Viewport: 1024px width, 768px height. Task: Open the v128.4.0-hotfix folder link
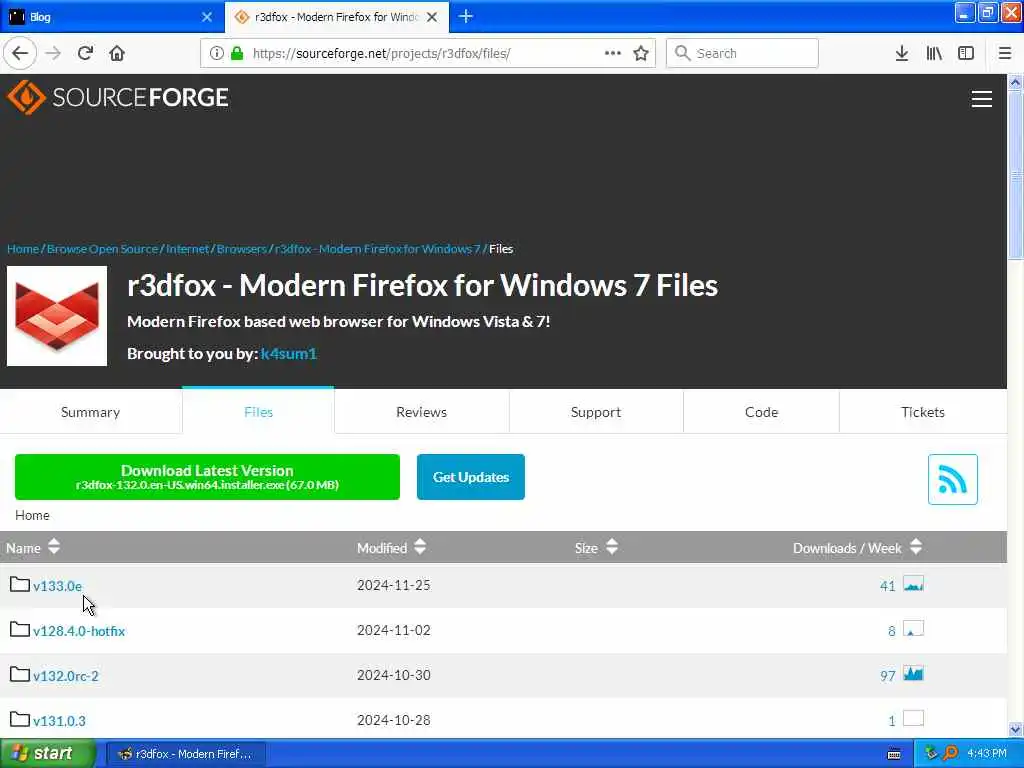click(79, 631)
